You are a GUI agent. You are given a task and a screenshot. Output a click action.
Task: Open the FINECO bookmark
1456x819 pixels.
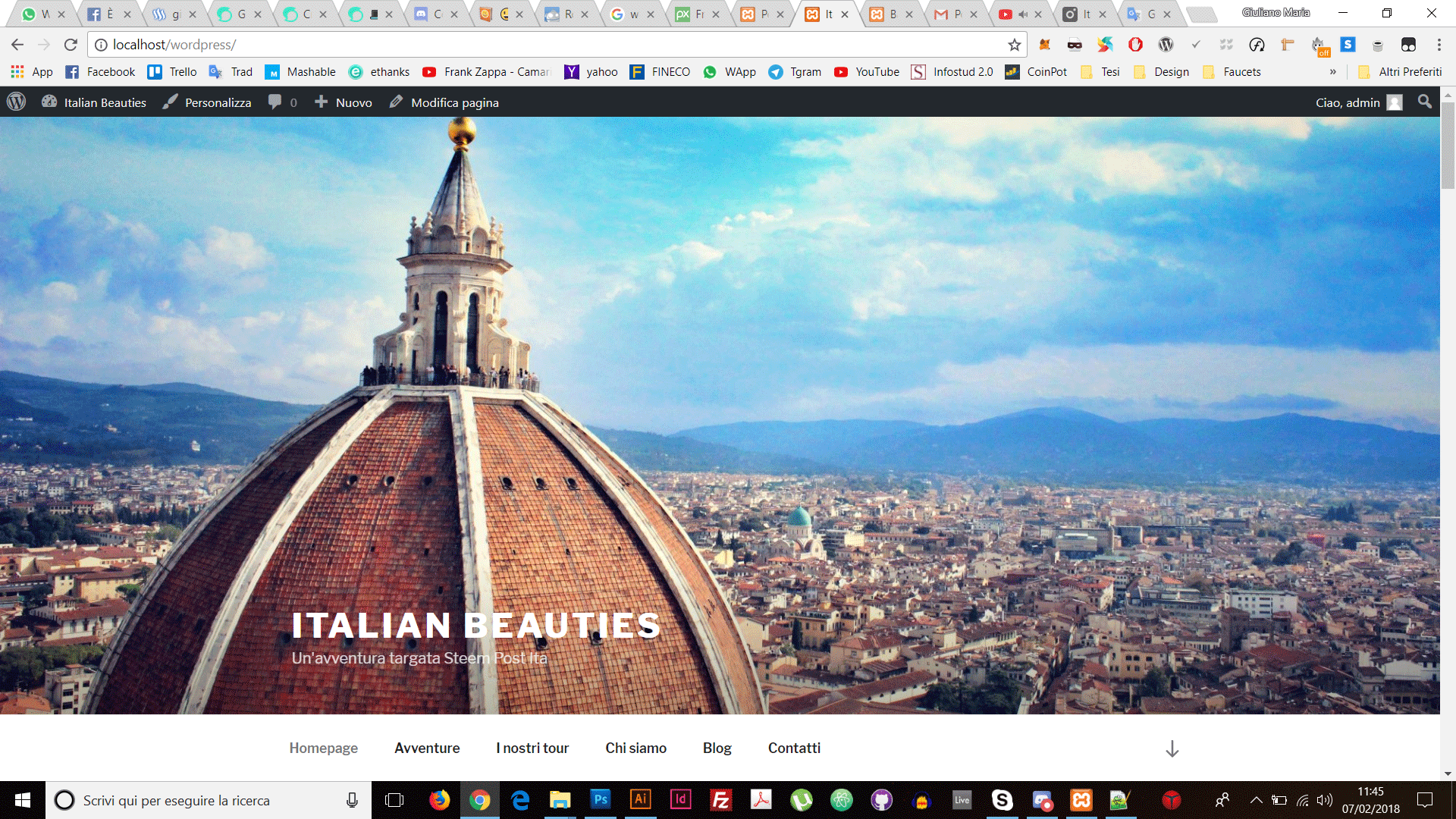point(661,71)
